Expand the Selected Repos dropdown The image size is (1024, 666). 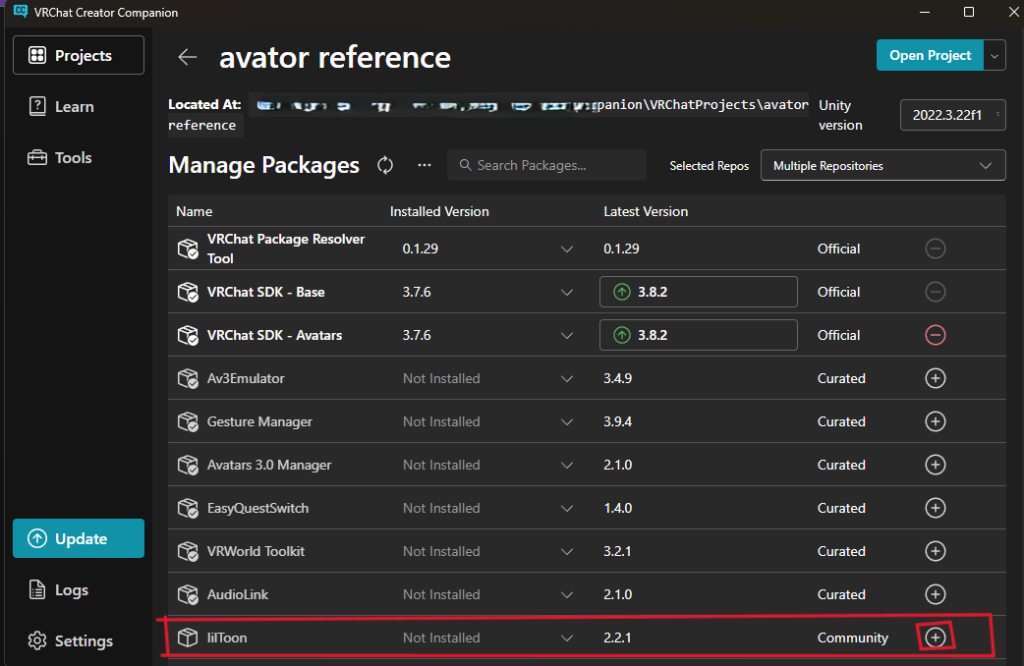(883, 166)
